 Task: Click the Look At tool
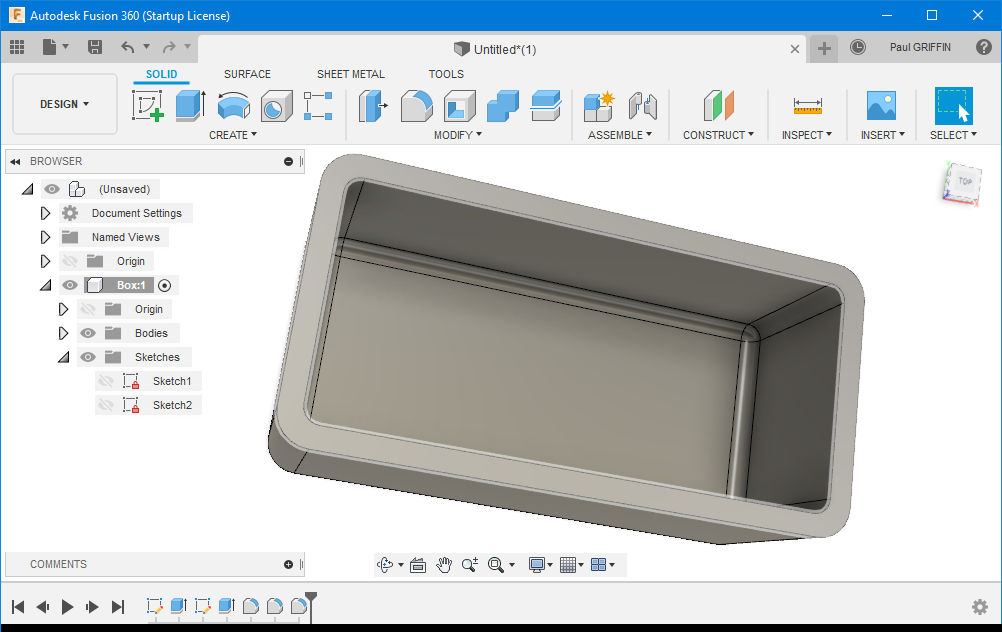click(418, 564)
